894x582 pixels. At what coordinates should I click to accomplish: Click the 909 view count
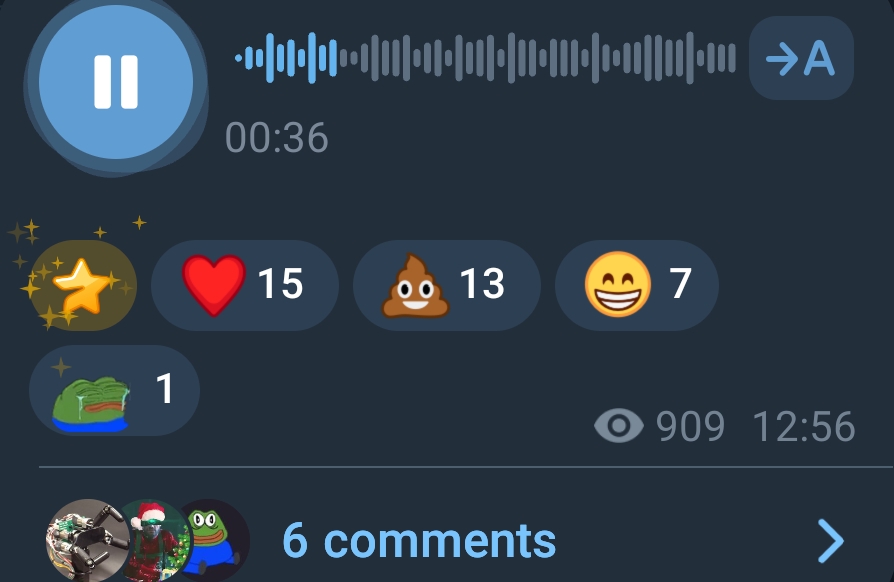690,426
